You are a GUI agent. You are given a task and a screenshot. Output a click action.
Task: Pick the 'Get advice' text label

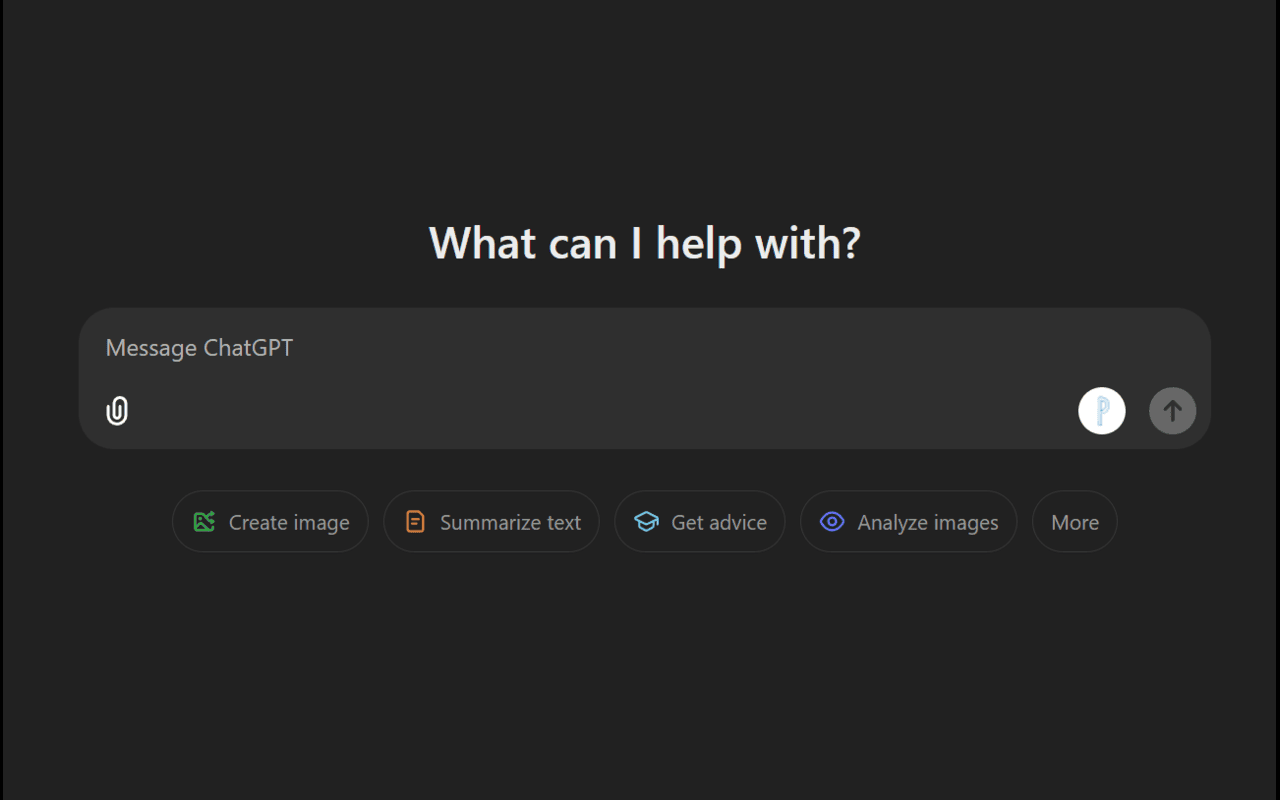[x=719, y=523]
